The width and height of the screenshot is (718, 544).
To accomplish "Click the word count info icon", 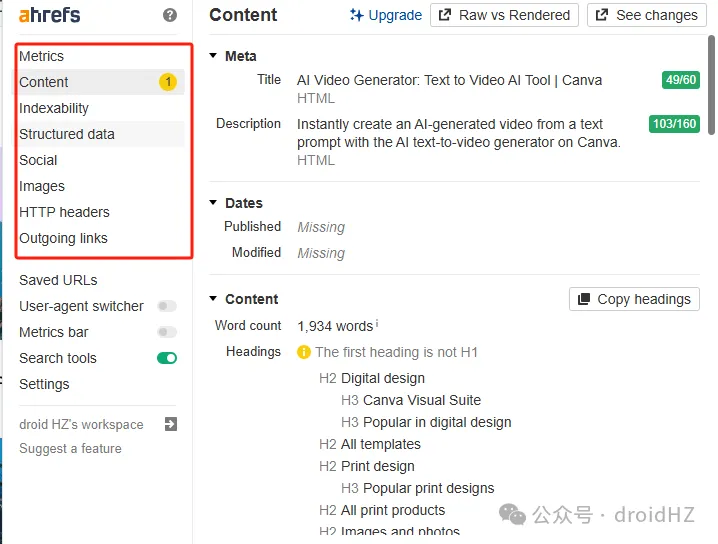I will pos(377,325).
